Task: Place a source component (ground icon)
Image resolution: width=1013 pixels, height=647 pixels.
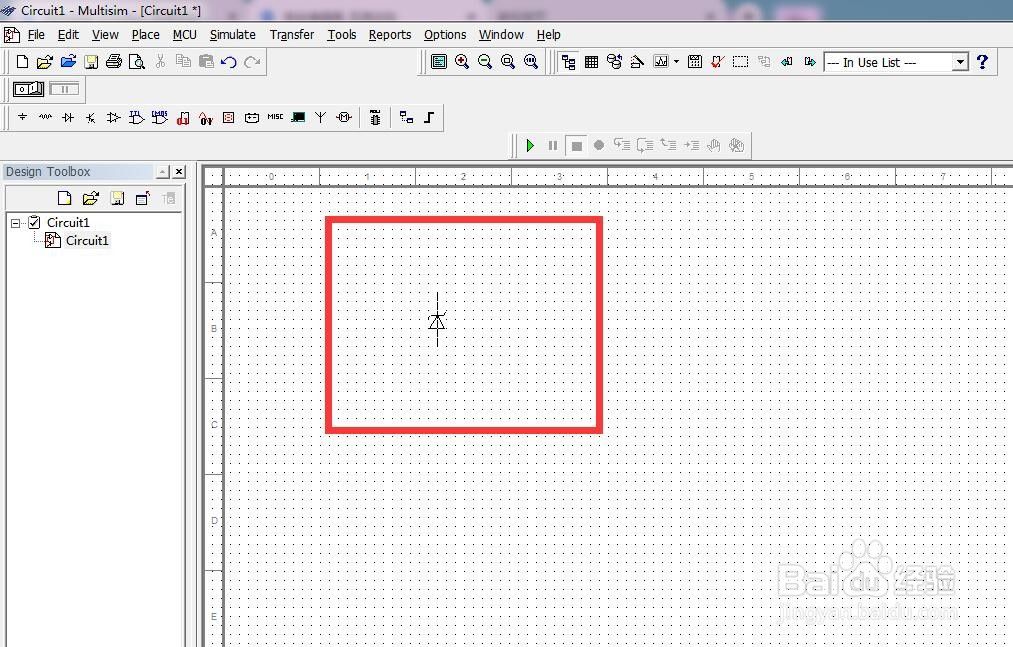Action: tap(23, 117)
